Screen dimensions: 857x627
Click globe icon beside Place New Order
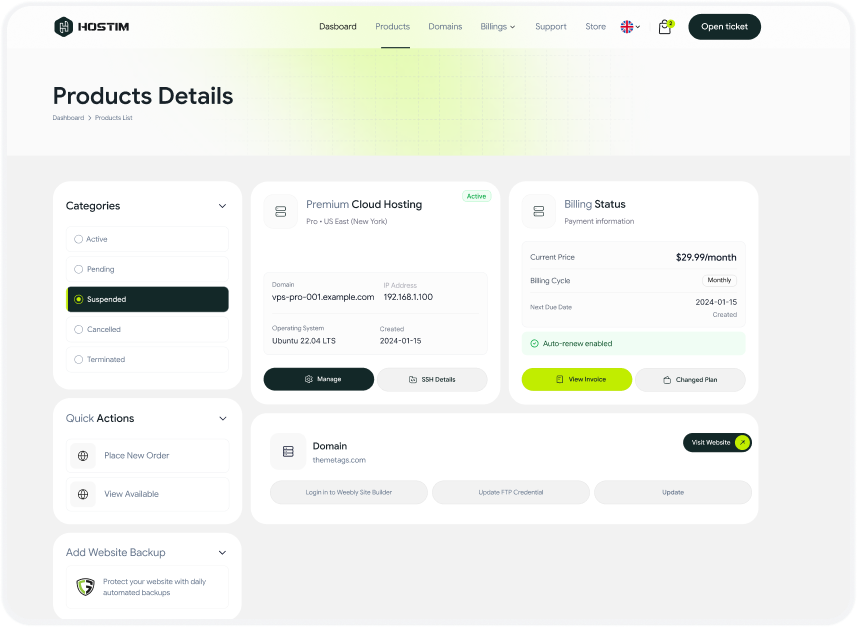(83, 456)
